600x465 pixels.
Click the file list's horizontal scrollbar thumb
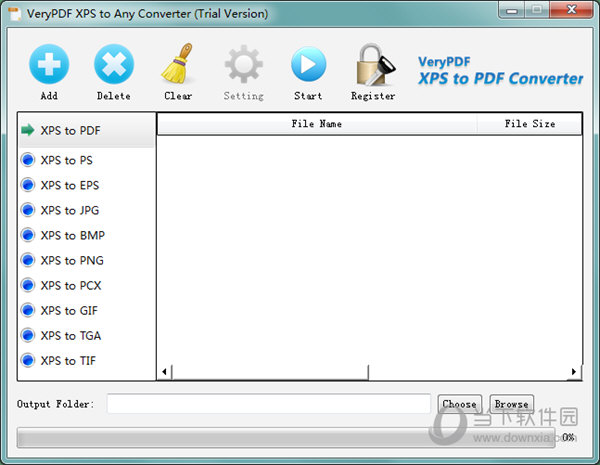point(270,372)
